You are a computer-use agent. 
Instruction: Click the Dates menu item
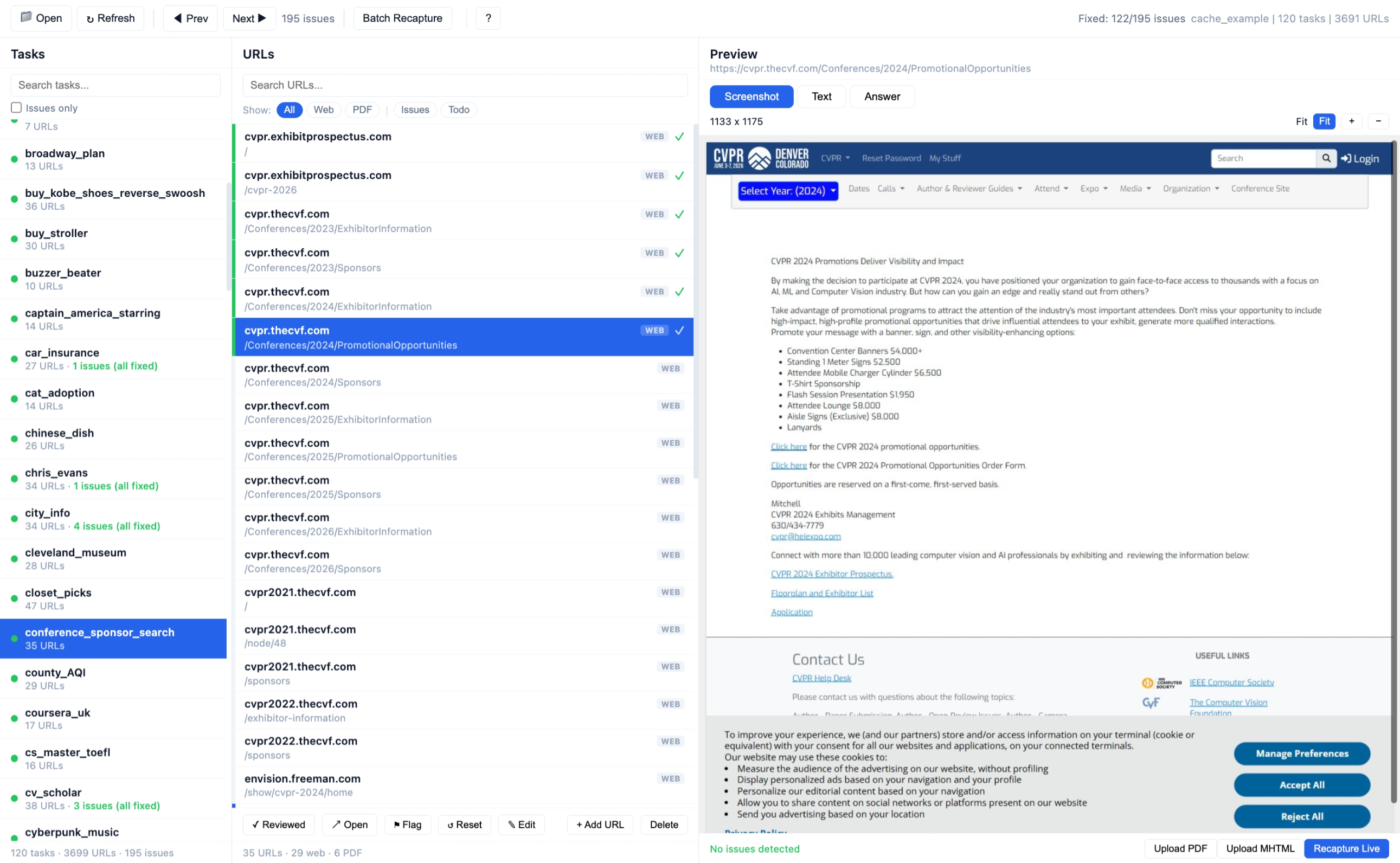pyautogui.click(x=858, y=188)
